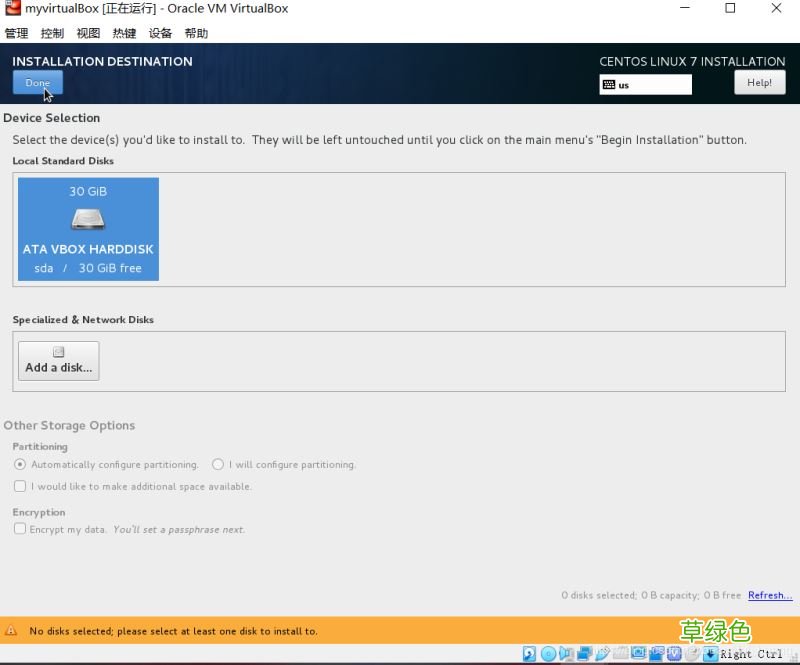Viewport: 800px width, 665px height.
Task: Choose I will configure partitioning
Action: click(218, 464)
